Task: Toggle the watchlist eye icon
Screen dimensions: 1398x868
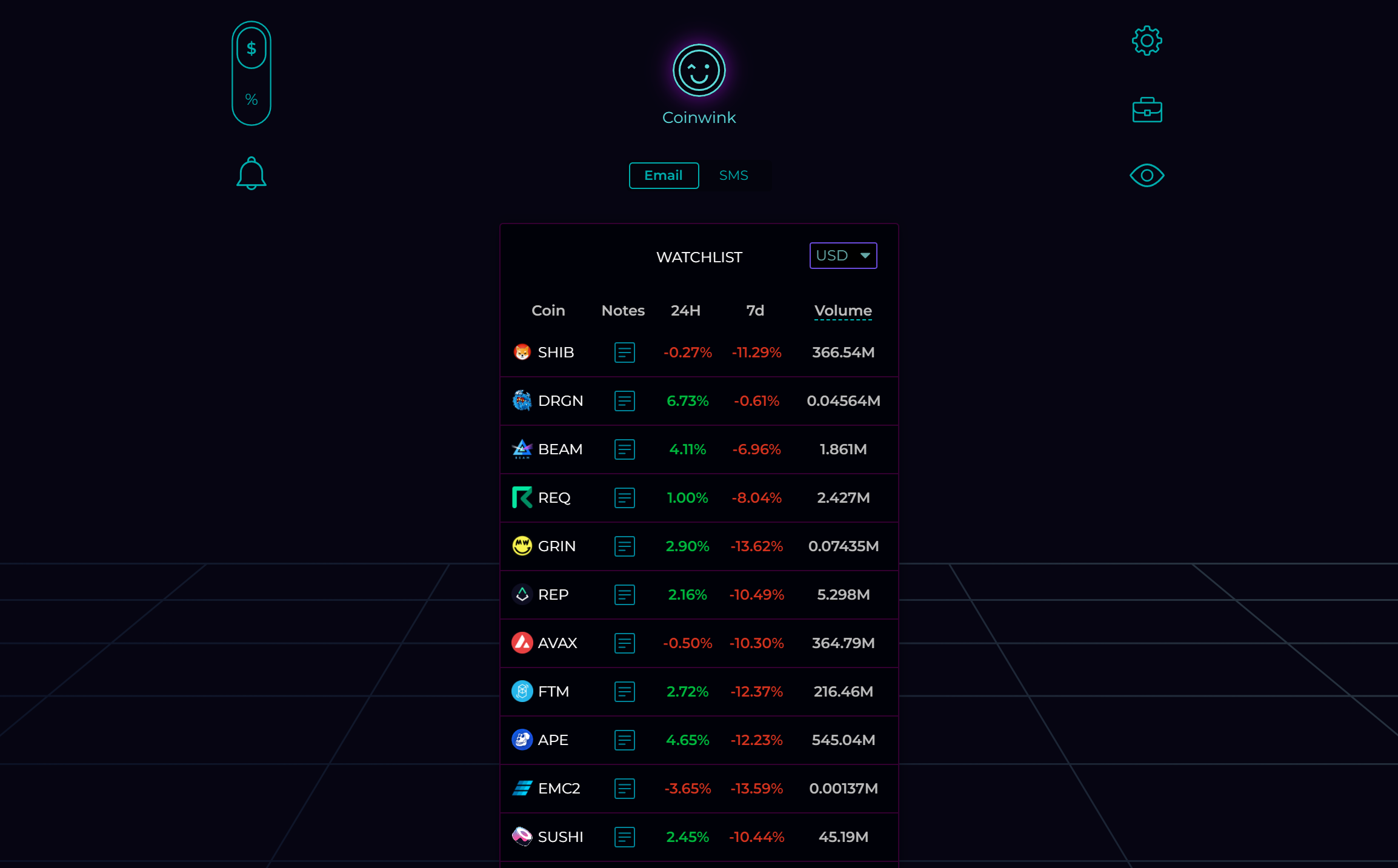Action: tap(1147, 176)
